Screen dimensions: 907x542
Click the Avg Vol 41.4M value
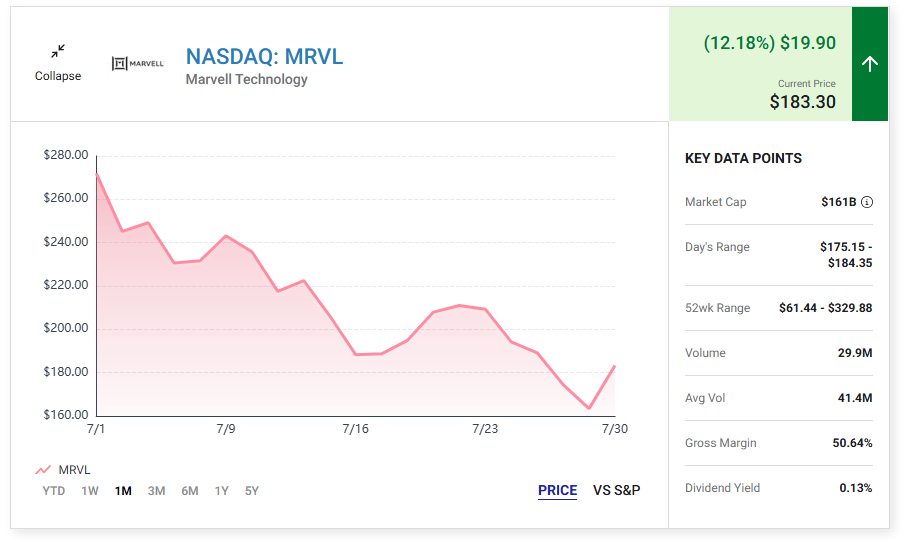(x=855, y=398)
